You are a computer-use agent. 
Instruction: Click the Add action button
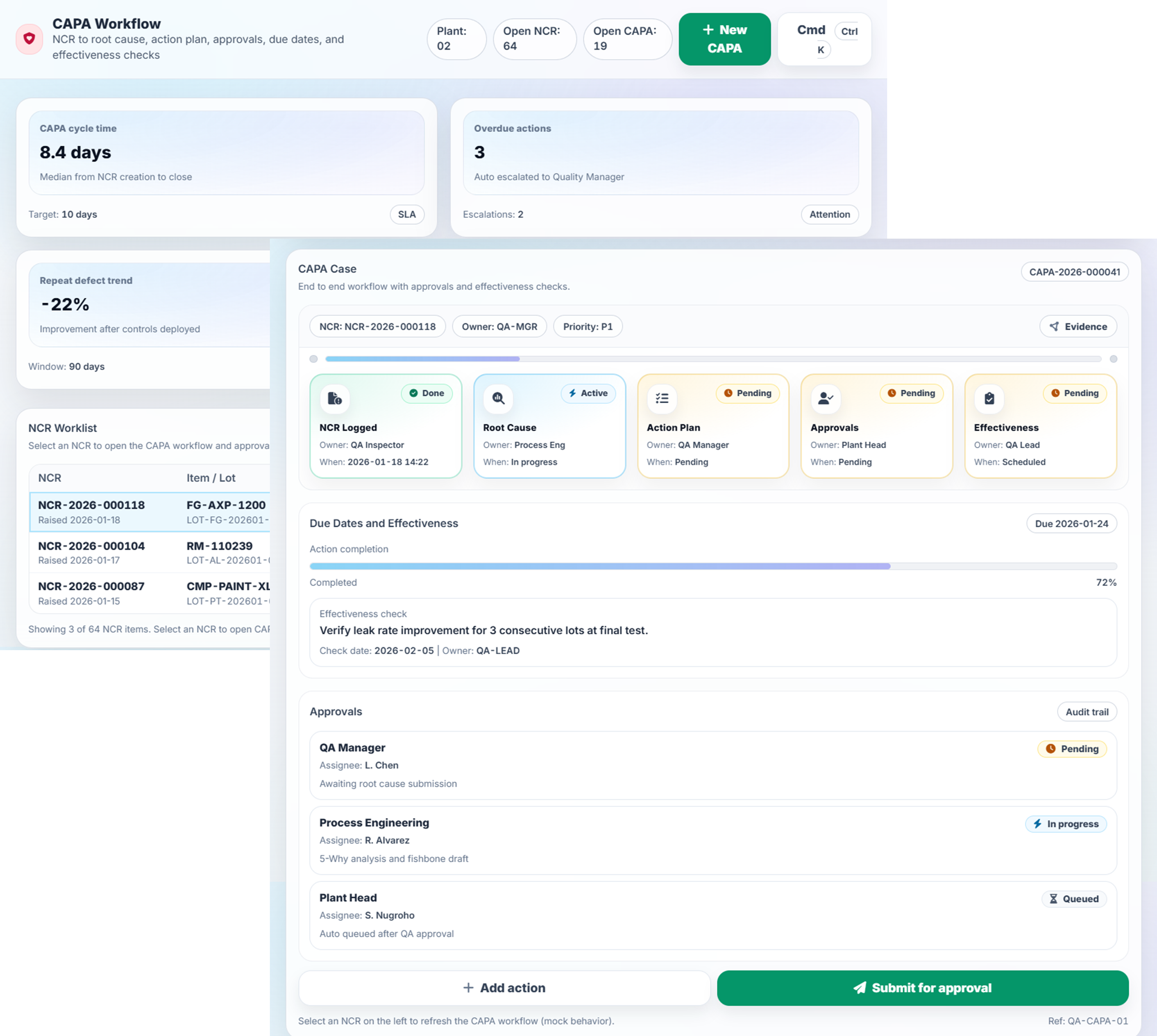[x=504, y=988]
